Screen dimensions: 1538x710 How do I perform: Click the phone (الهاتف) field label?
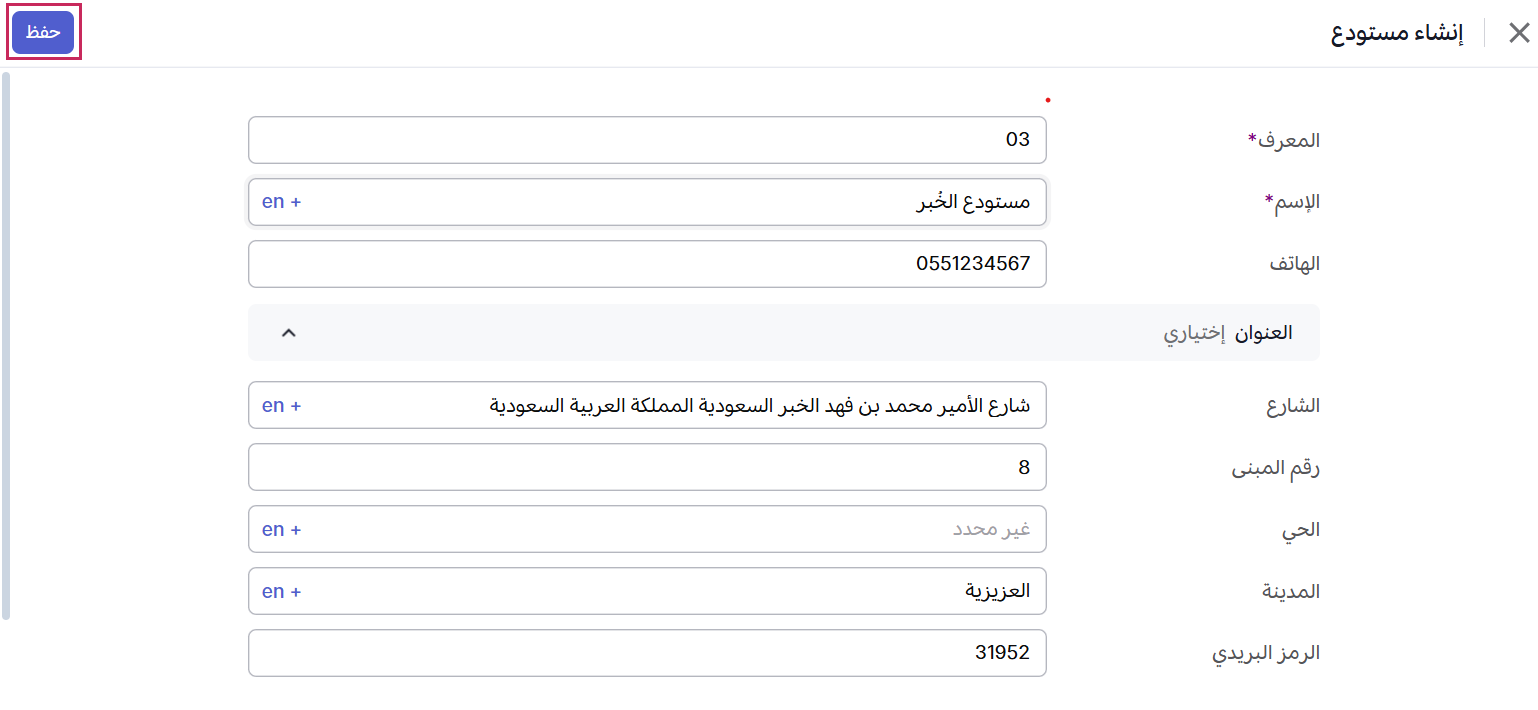(1294, 264)
